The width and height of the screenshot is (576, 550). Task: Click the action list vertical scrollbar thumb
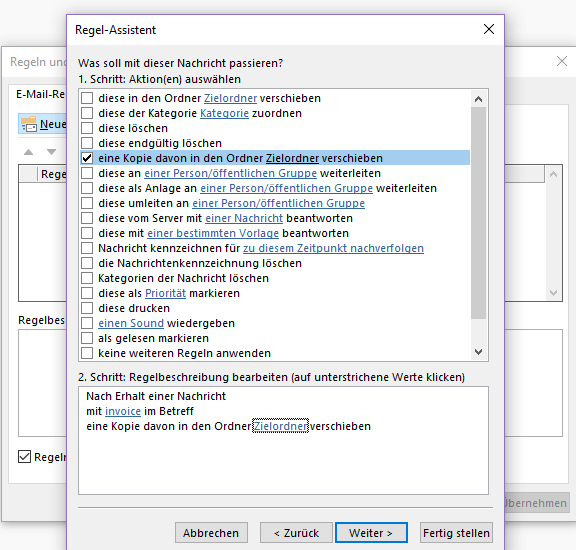coord(478,213)
